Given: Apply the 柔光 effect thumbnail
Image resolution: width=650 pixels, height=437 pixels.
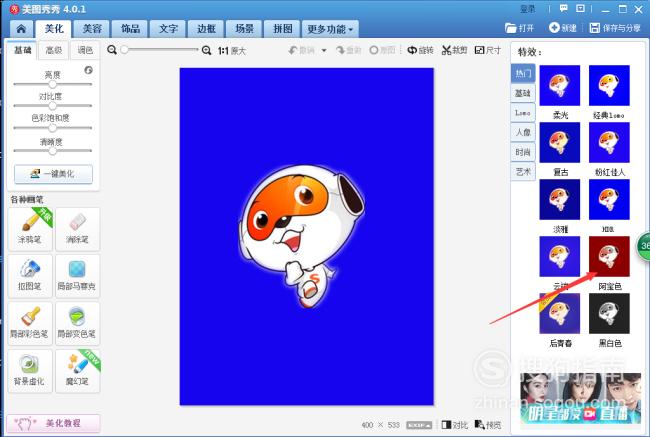Looking at the screenshot, I should [x=560, y=85].
